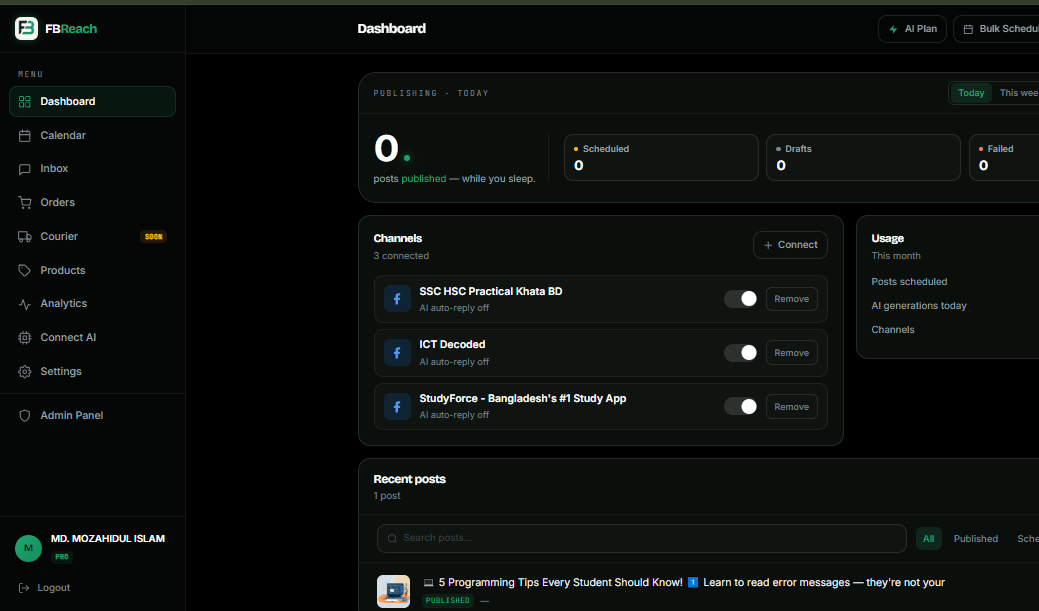Remove the ICT Decoded channel
This screenshot has width=1039, height=611.
(x=791, y=353)
